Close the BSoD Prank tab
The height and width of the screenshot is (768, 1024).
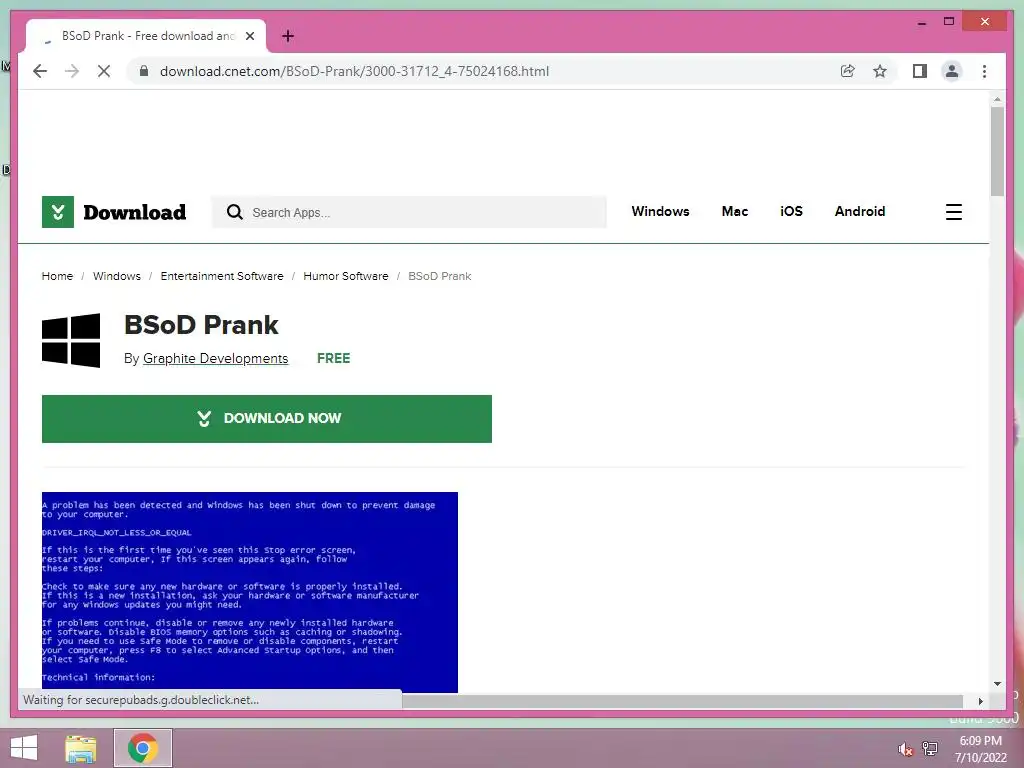click(249, 36)
